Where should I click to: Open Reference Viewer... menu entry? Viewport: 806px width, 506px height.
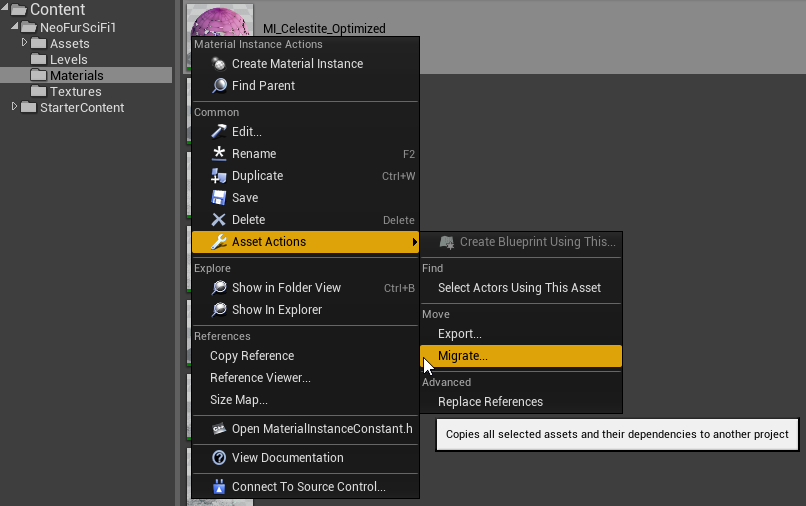click(x=260, y=378)
